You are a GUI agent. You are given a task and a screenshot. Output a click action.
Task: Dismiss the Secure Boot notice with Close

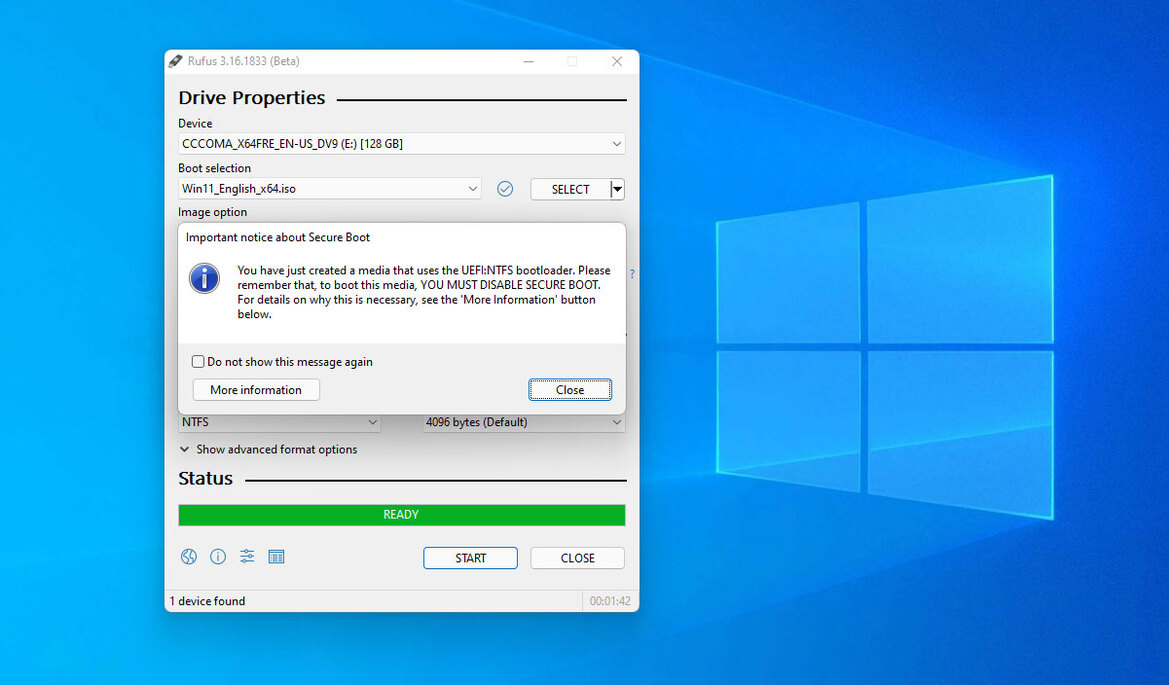pos(570,390)
